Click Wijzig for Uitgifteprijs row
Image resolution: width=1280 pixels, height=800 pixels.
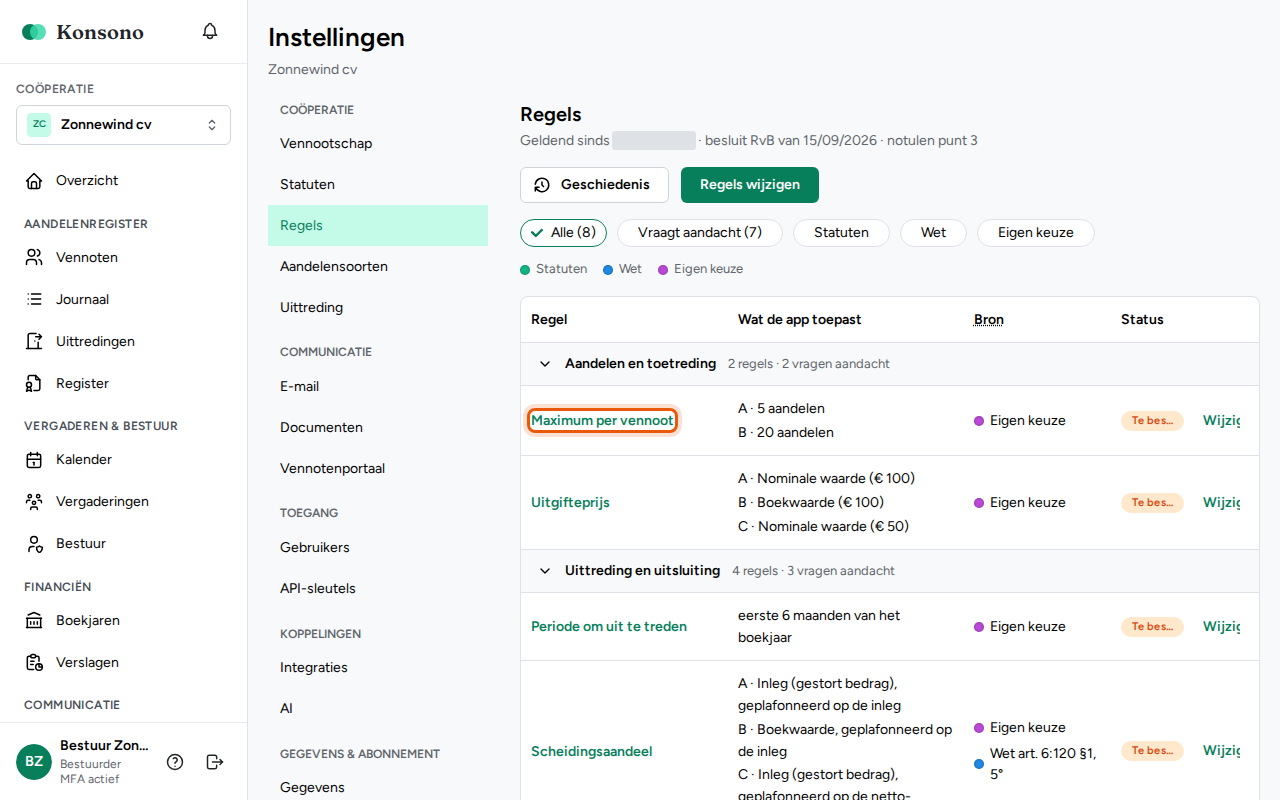coord(1221,503)
